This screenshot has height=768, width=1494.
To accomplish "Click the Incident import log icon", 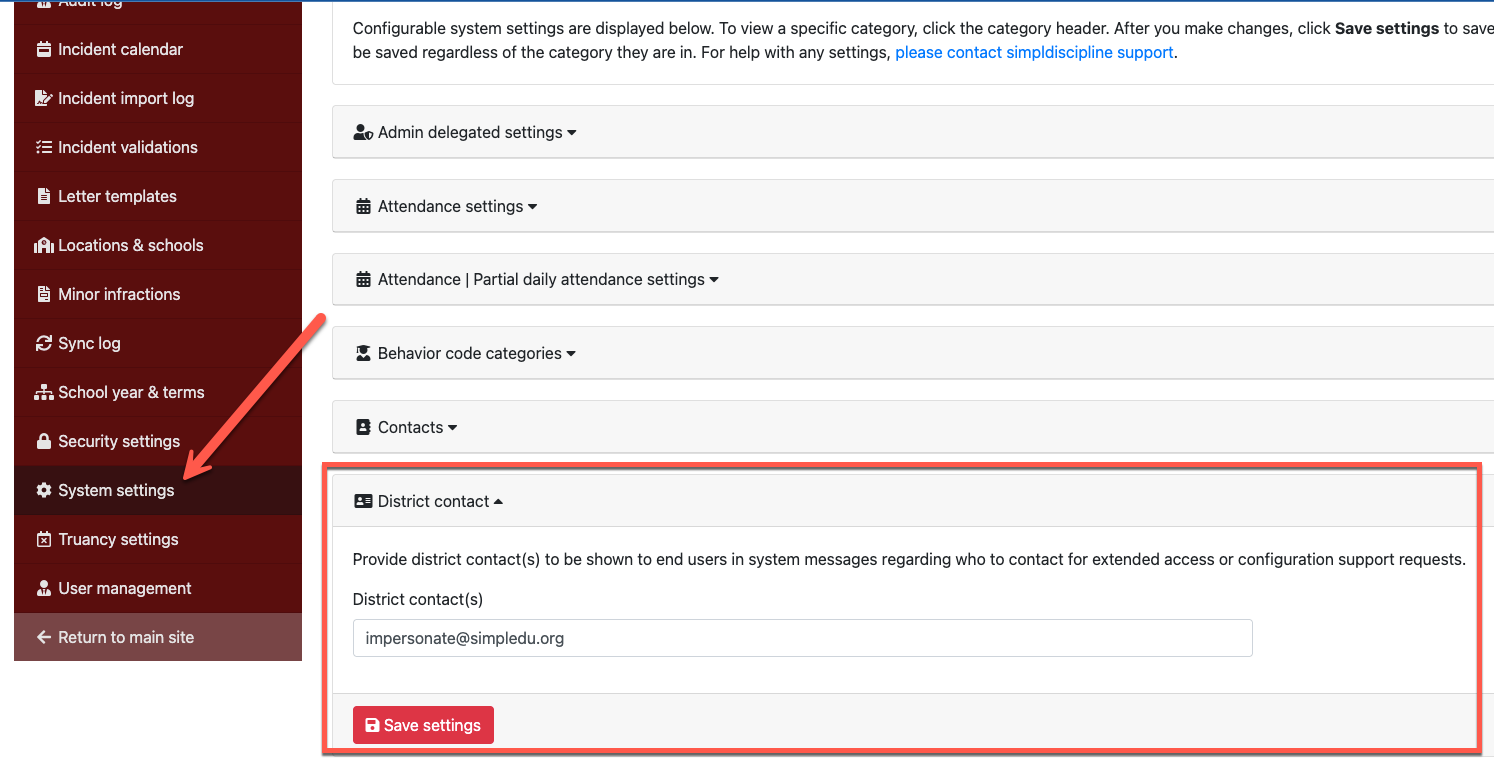I will 43,98.
